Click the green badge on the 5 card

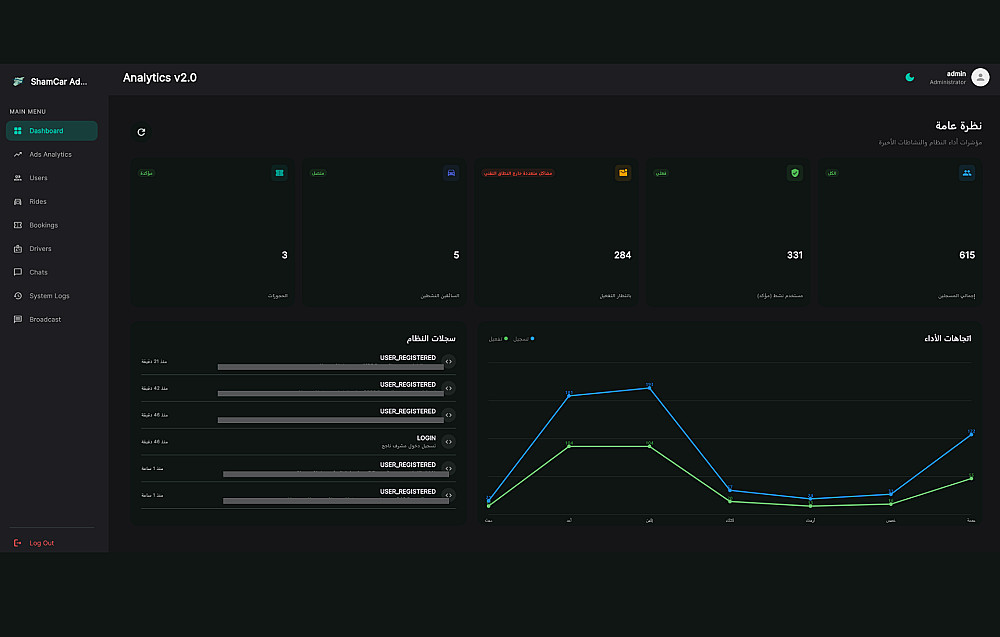318,173
